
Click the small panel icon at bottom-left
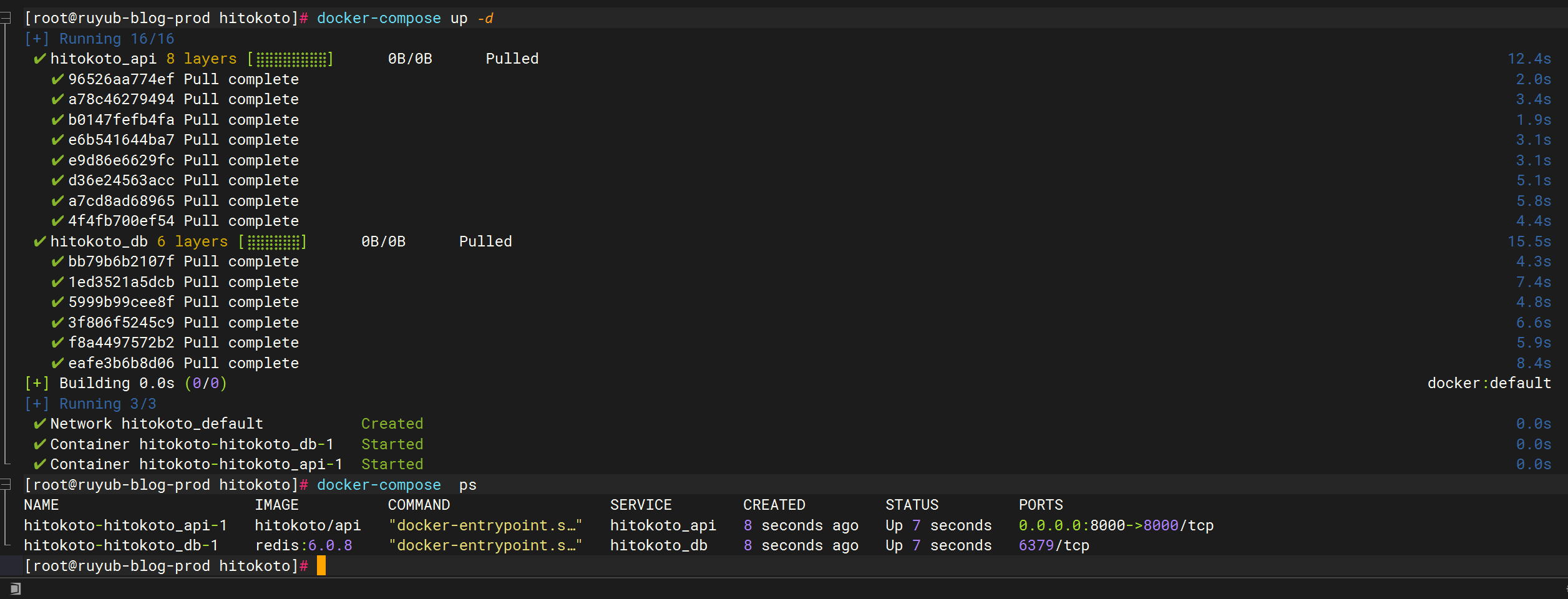[x=15, y=588]
